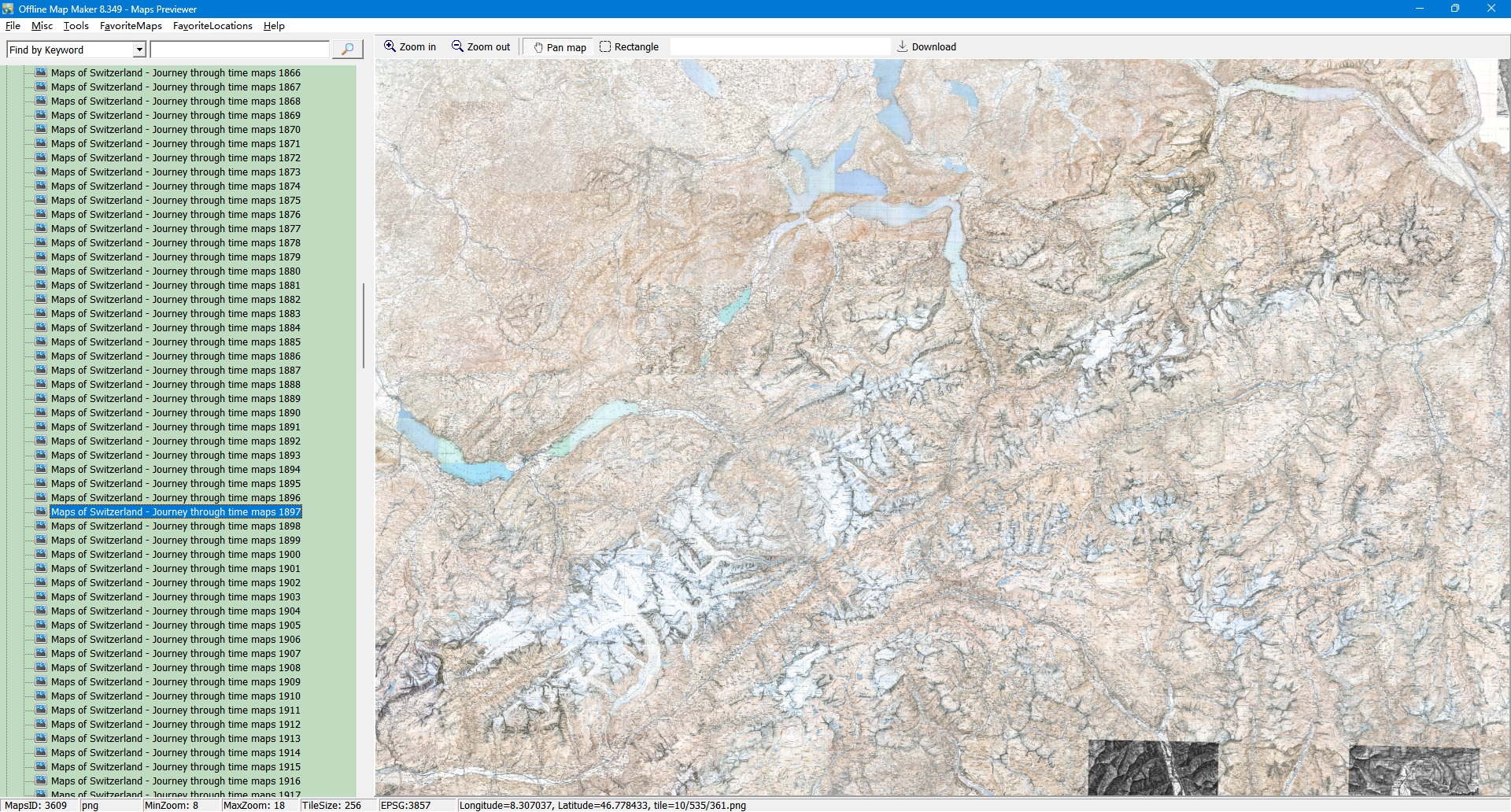Viewport: 1511px width, 812px height.
Task: Open the Find by Keyword dropdown
Action: pos(139,50)
